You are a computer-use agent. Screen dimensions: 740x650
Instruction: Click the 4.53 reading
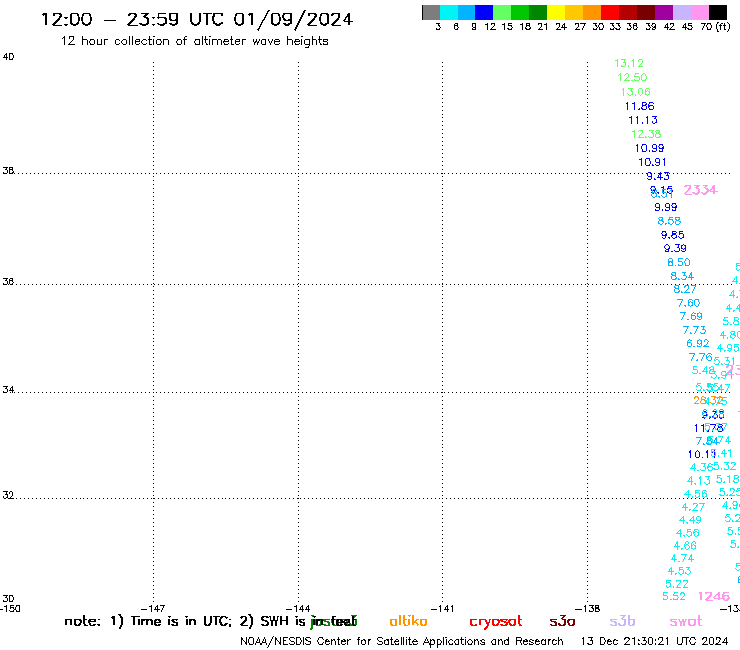pyautogui.click(x=680, y=571)
